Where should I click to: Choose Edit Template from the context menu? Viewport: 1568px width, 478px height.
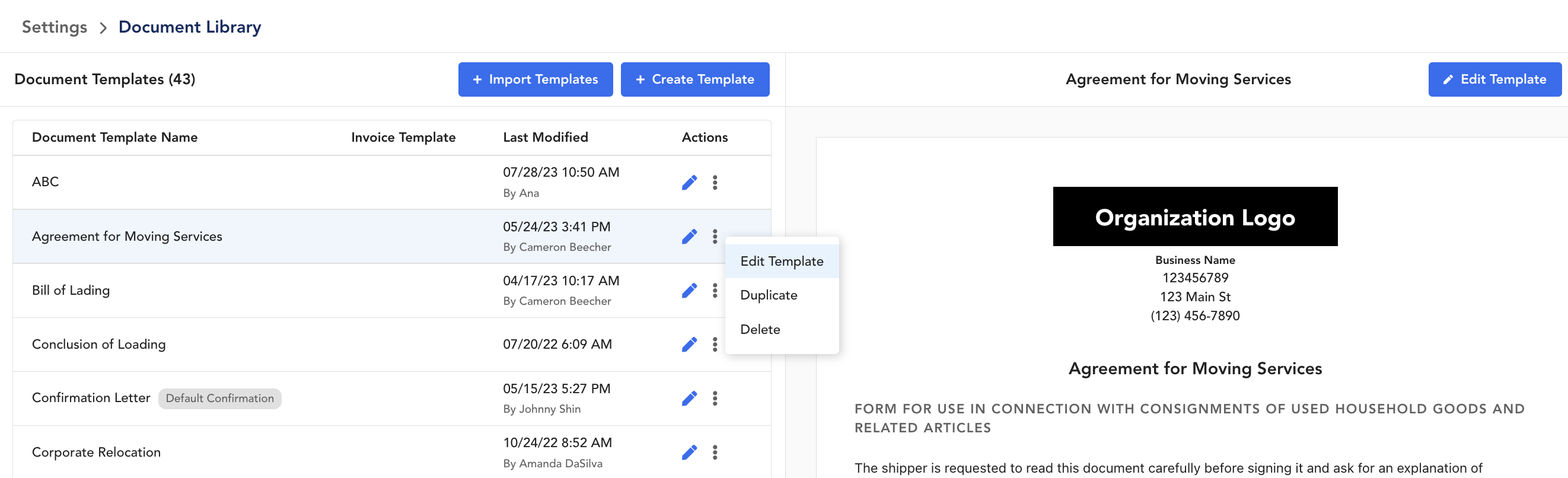[x=782, y=261]
